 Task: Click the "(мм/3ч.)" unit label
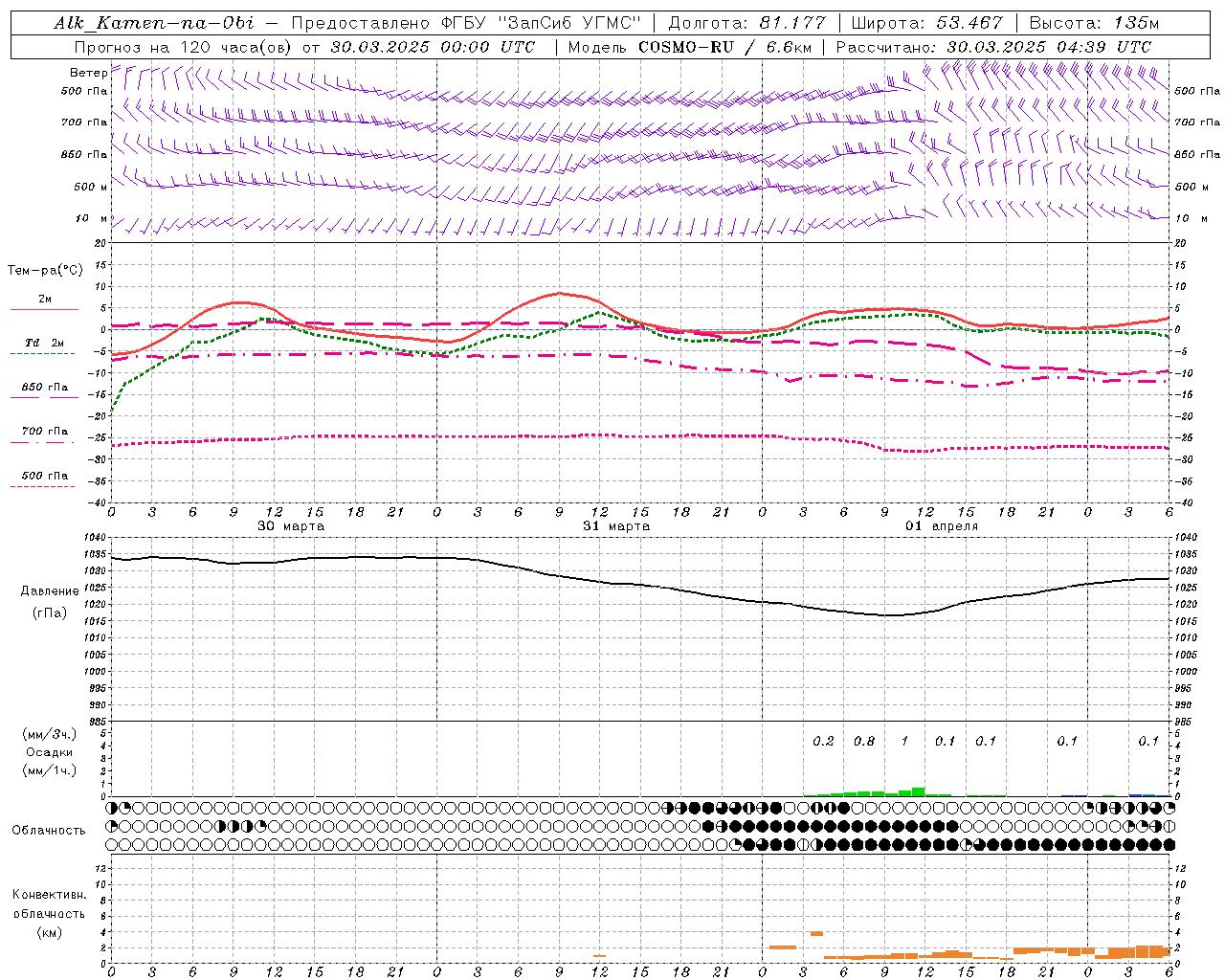(50, 734)
